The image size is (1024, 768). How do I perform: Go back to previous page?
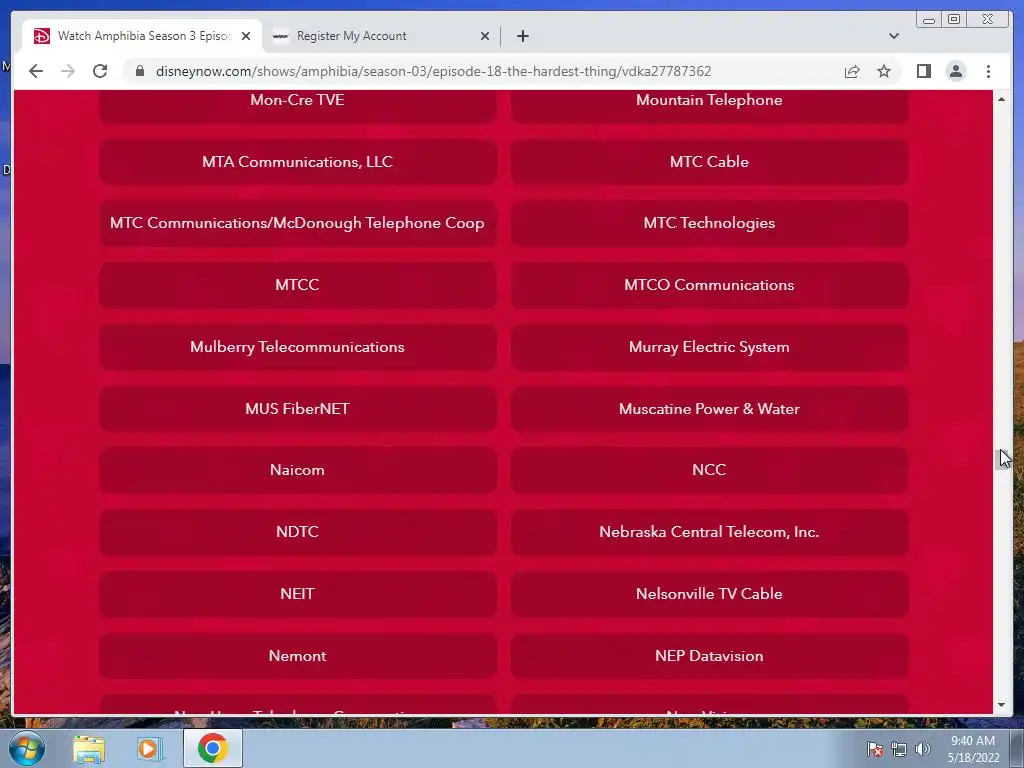point(36,71)
